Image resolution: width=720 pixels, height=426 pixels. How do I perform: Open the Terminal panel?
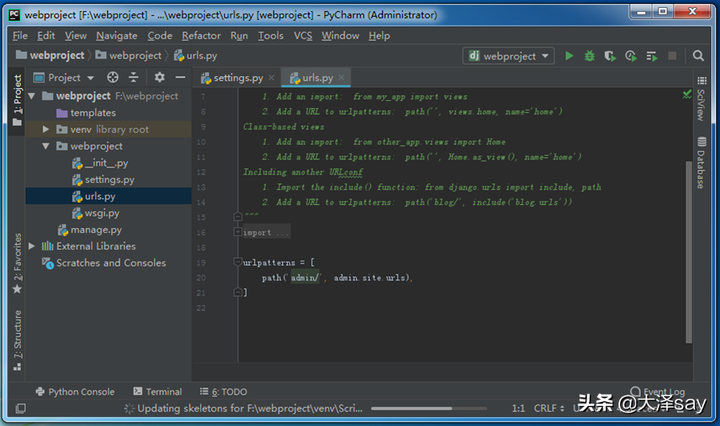point(158,392)
